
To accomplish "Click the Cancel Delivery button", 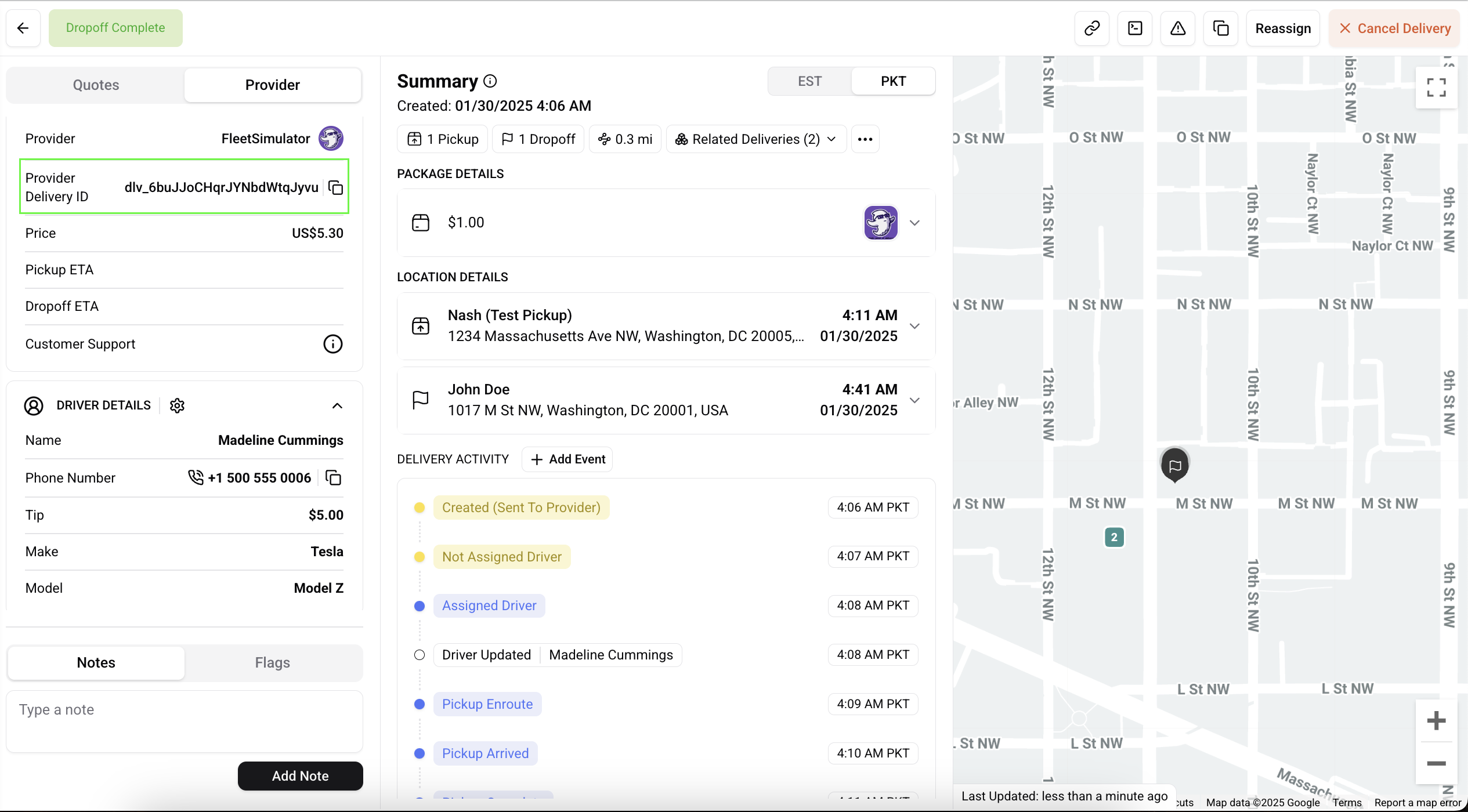I will pos(1394,28).
